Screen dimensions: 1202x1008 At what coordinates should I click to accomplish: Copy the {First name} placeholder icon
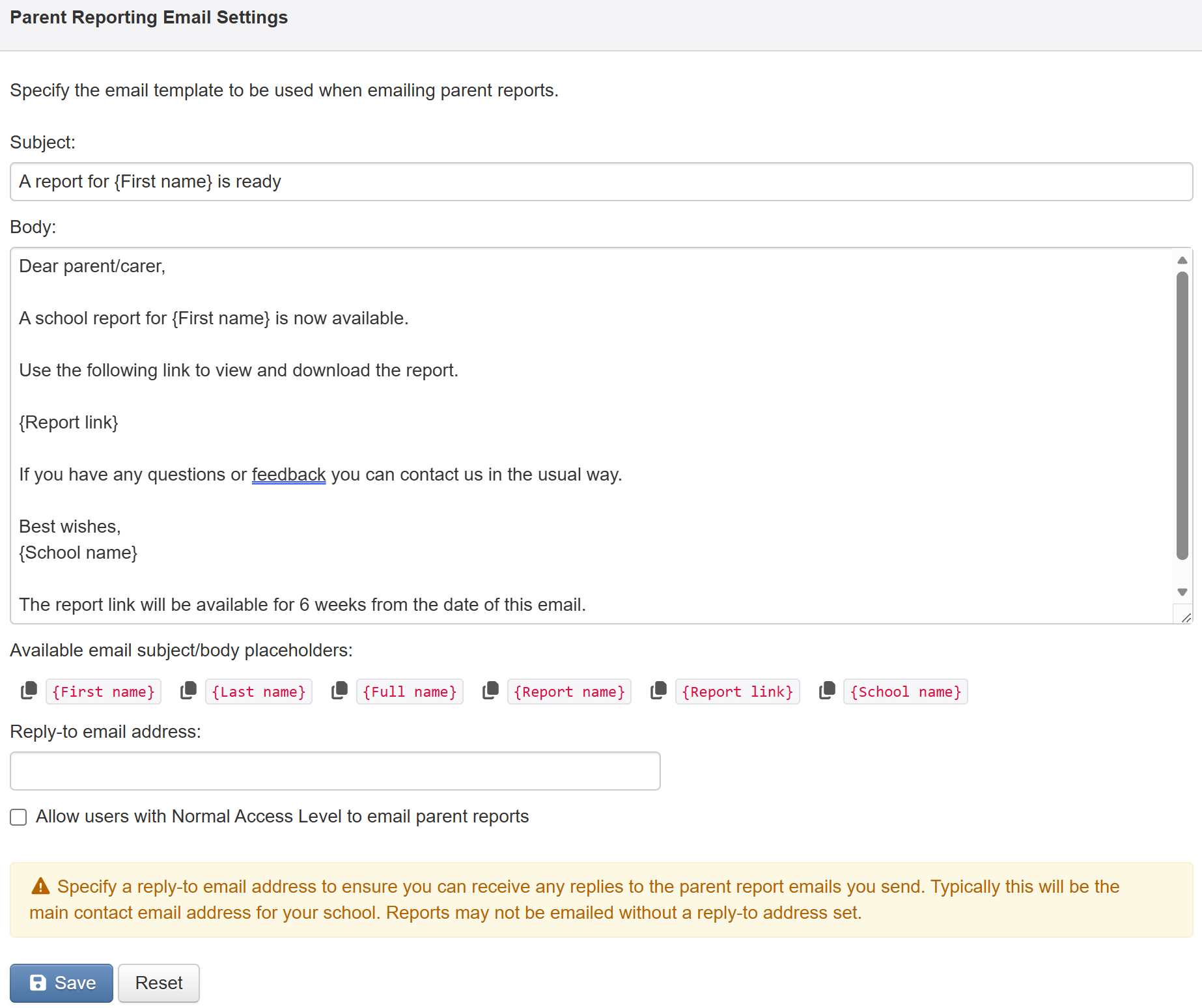pos(29,691)
